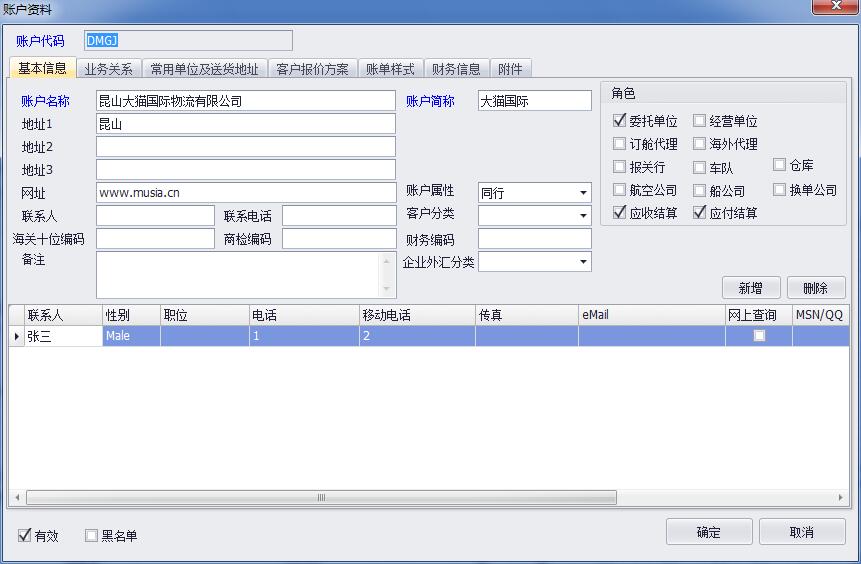Focus the 账户简称 field
This screenshot has width=861, height=564.
coord(534,101)
